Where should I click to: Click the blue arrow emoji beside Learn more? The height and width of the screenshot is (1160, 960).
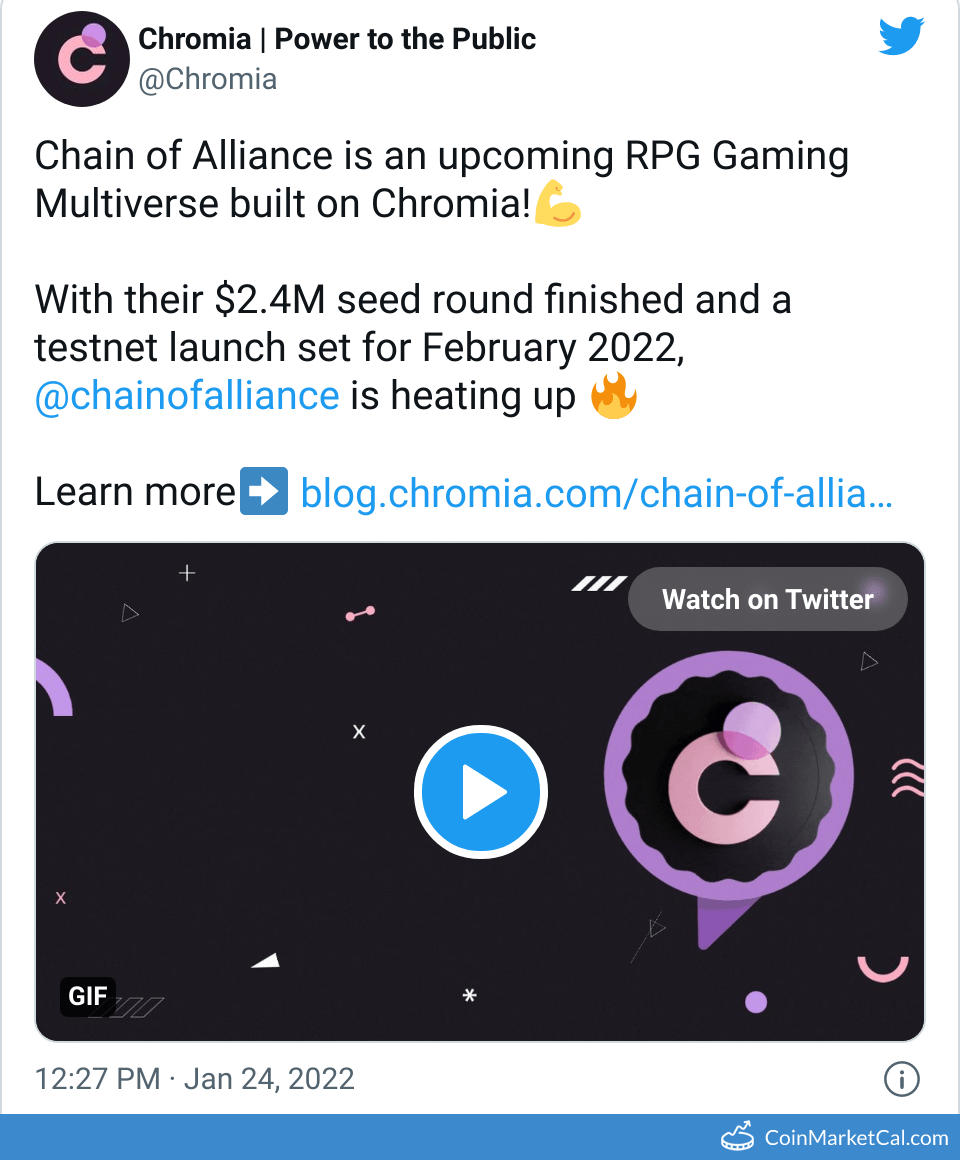(264, 491)
